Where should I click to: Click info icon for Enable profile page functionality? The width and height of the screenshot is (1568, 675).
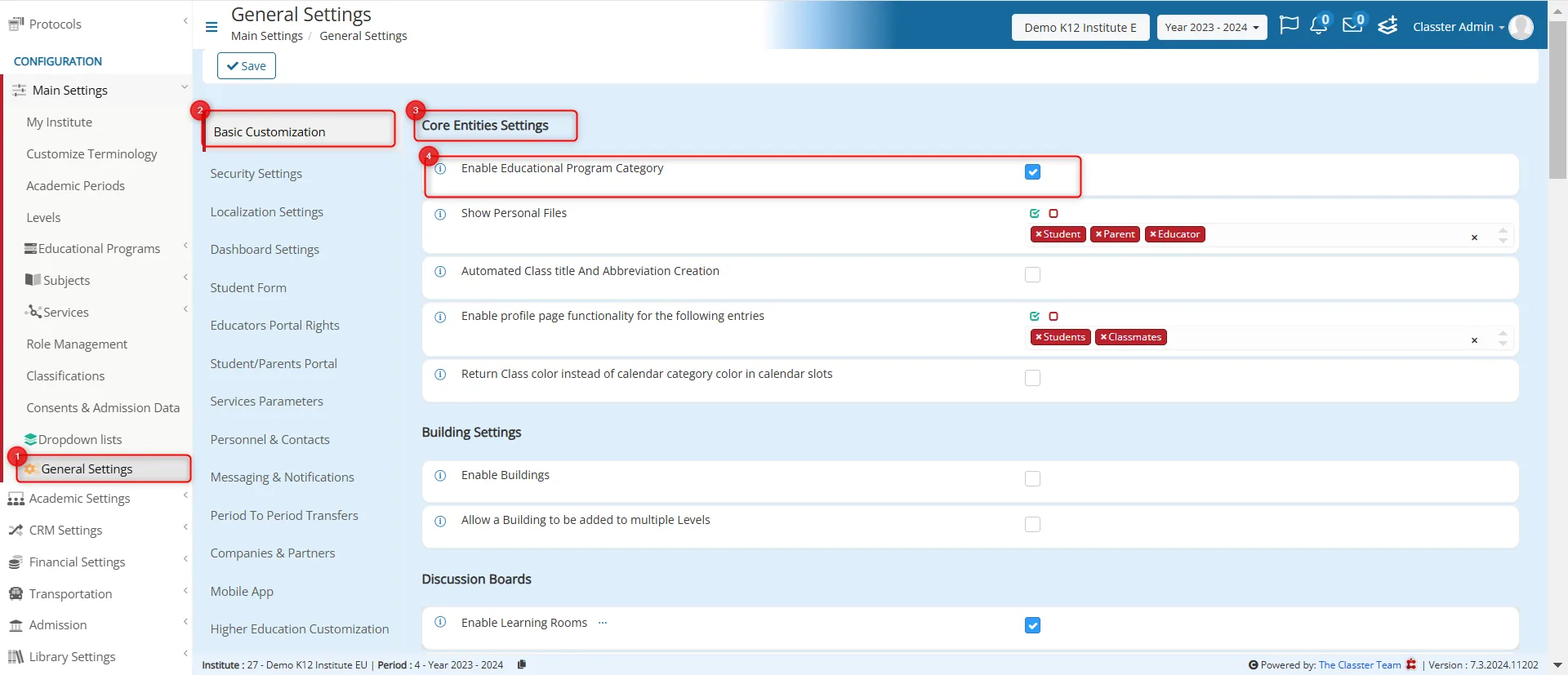click(440, 317)
